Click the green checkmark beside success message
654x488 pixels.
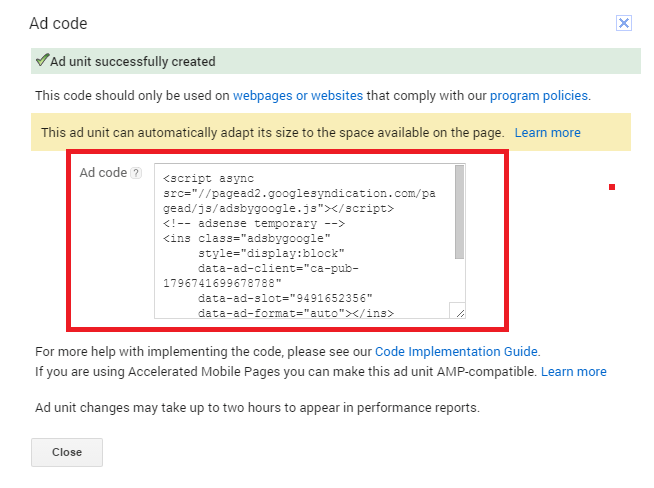(x=42, y=60)
